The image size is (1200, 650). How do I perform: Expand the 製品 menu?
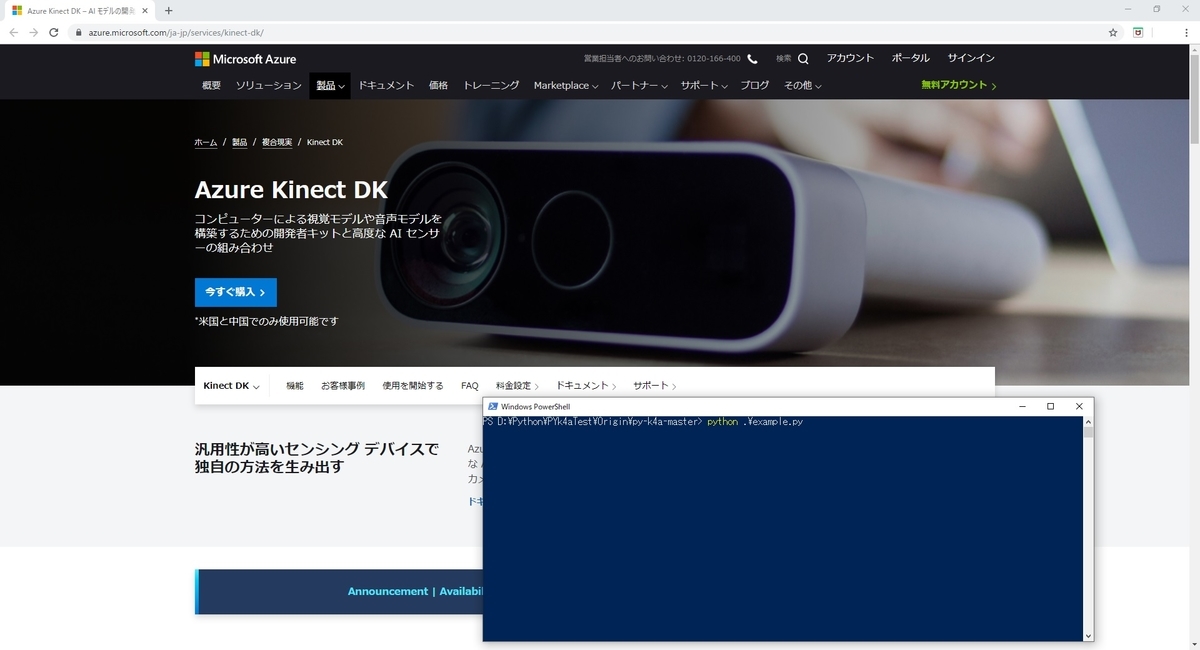point(330,86)
